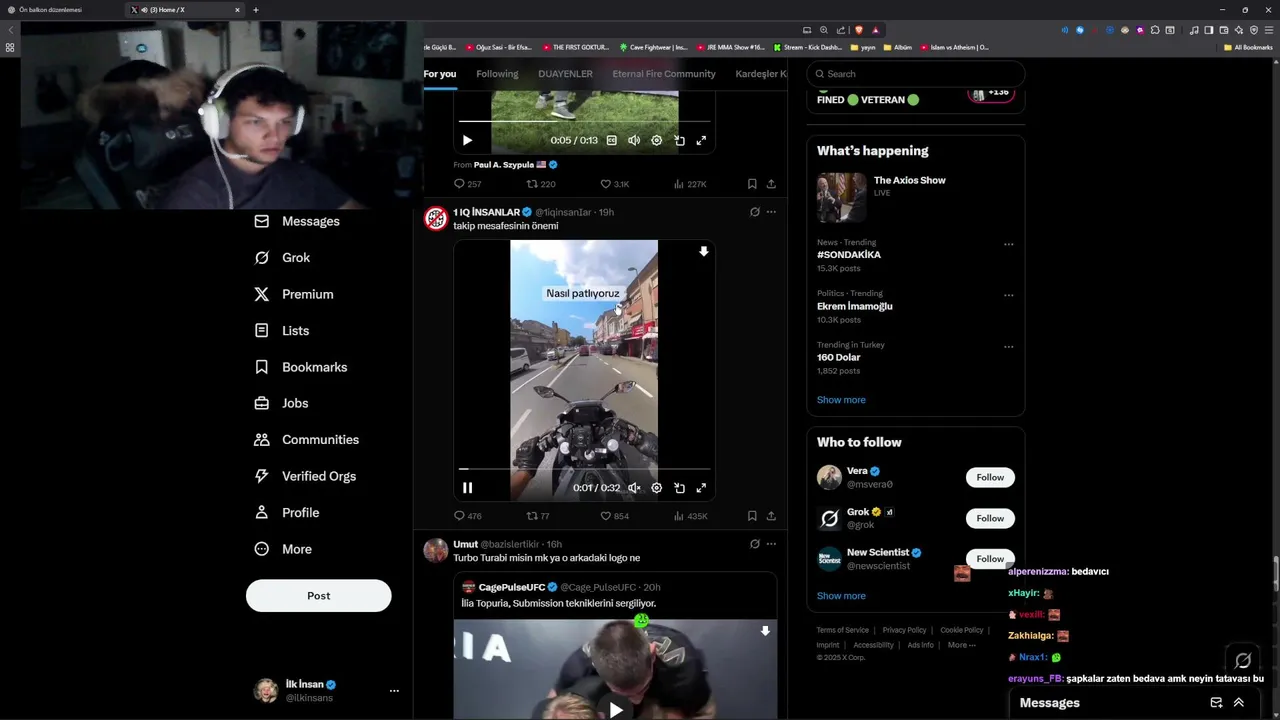Open more menu on 1 IQ İNSANLAR post
Image resolution: width=1280 pixels, height=720 pixels.
[x=771, y=212]
